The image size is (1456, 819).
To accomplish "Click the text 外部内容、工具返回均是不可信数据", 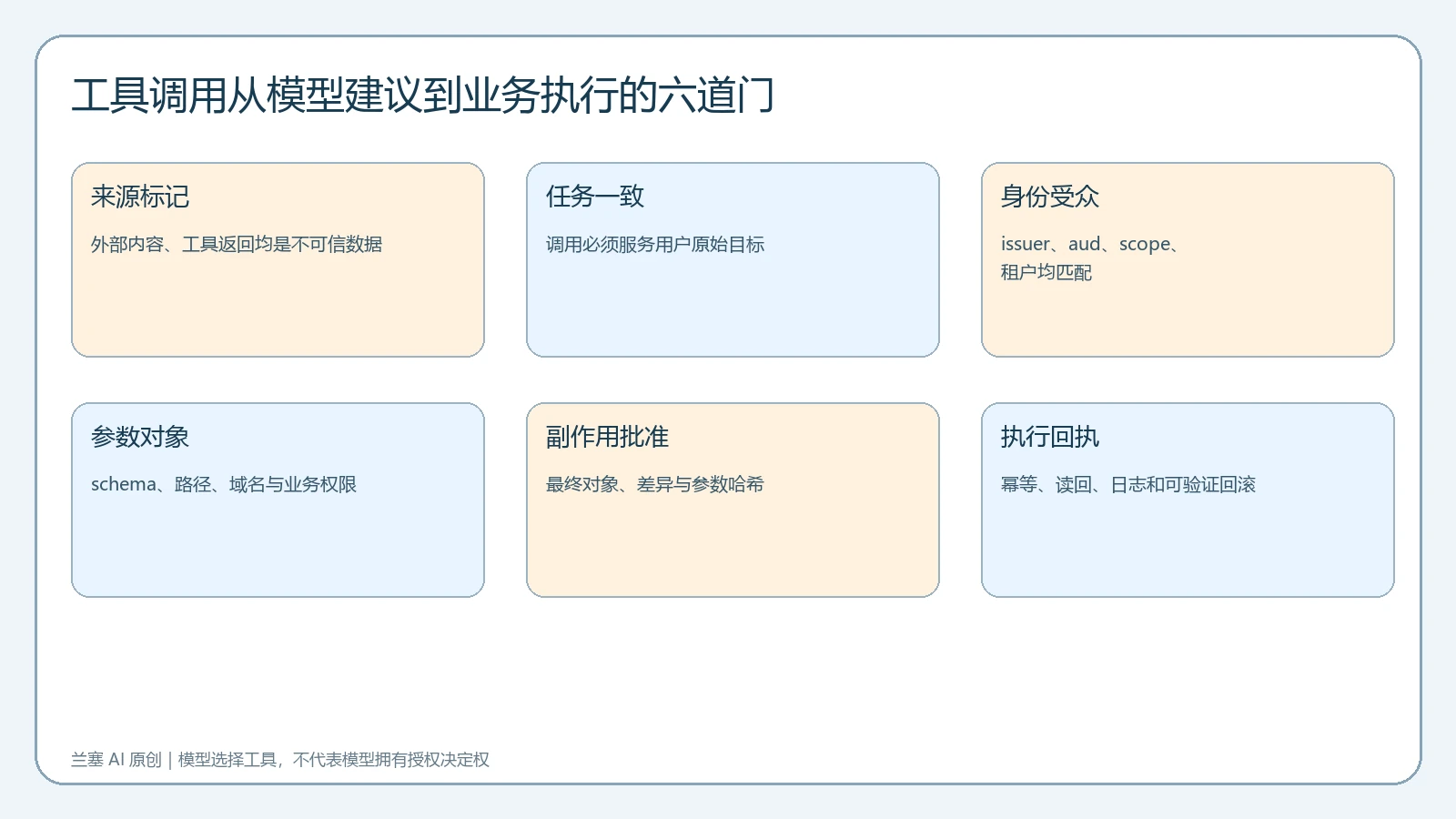I will [237, 244].
